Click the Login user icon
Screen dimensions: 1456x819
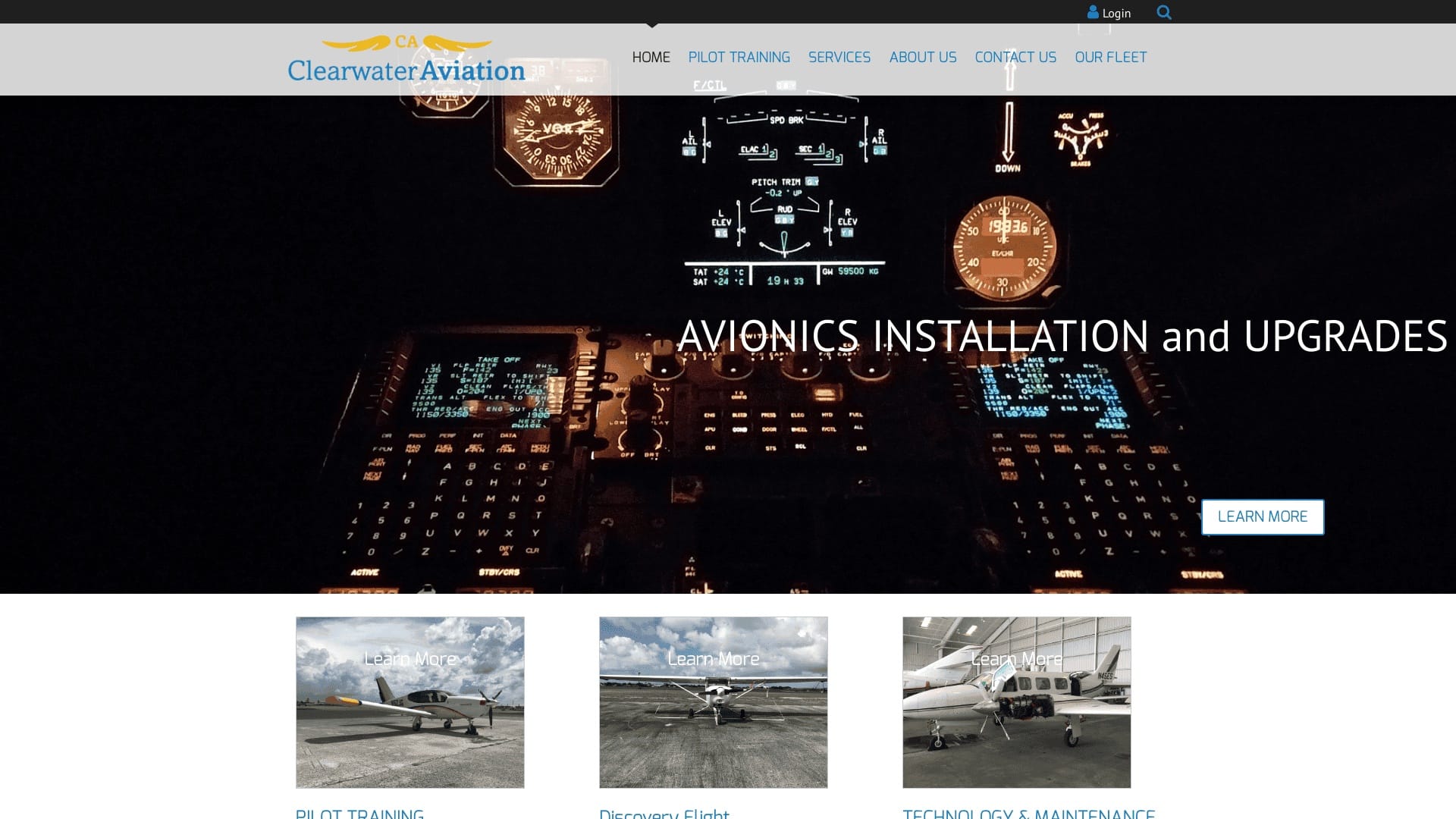(x=1092, y=12)
